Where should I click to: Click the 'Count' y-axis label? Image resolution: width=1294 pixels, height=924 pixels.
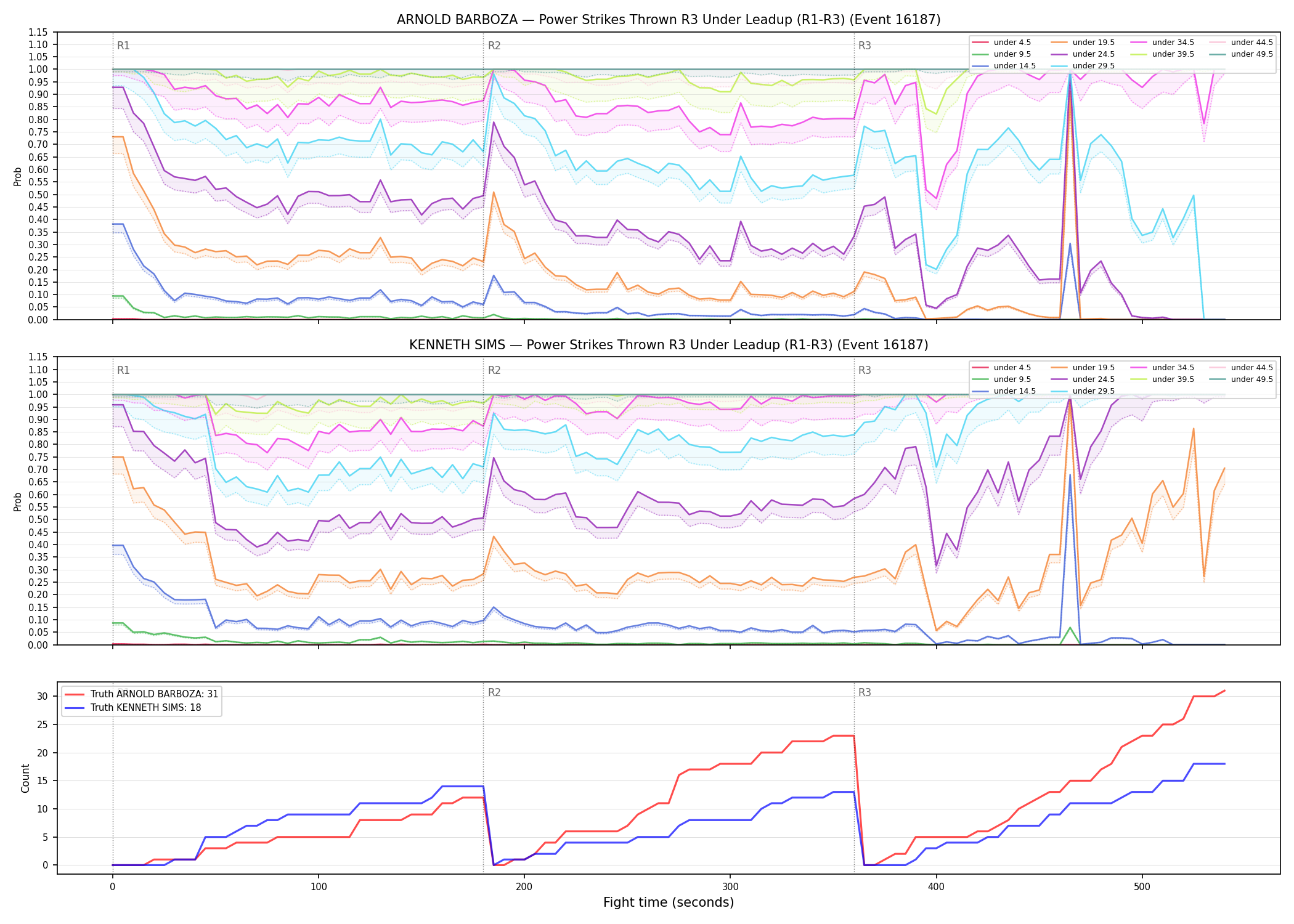[25, 778]
